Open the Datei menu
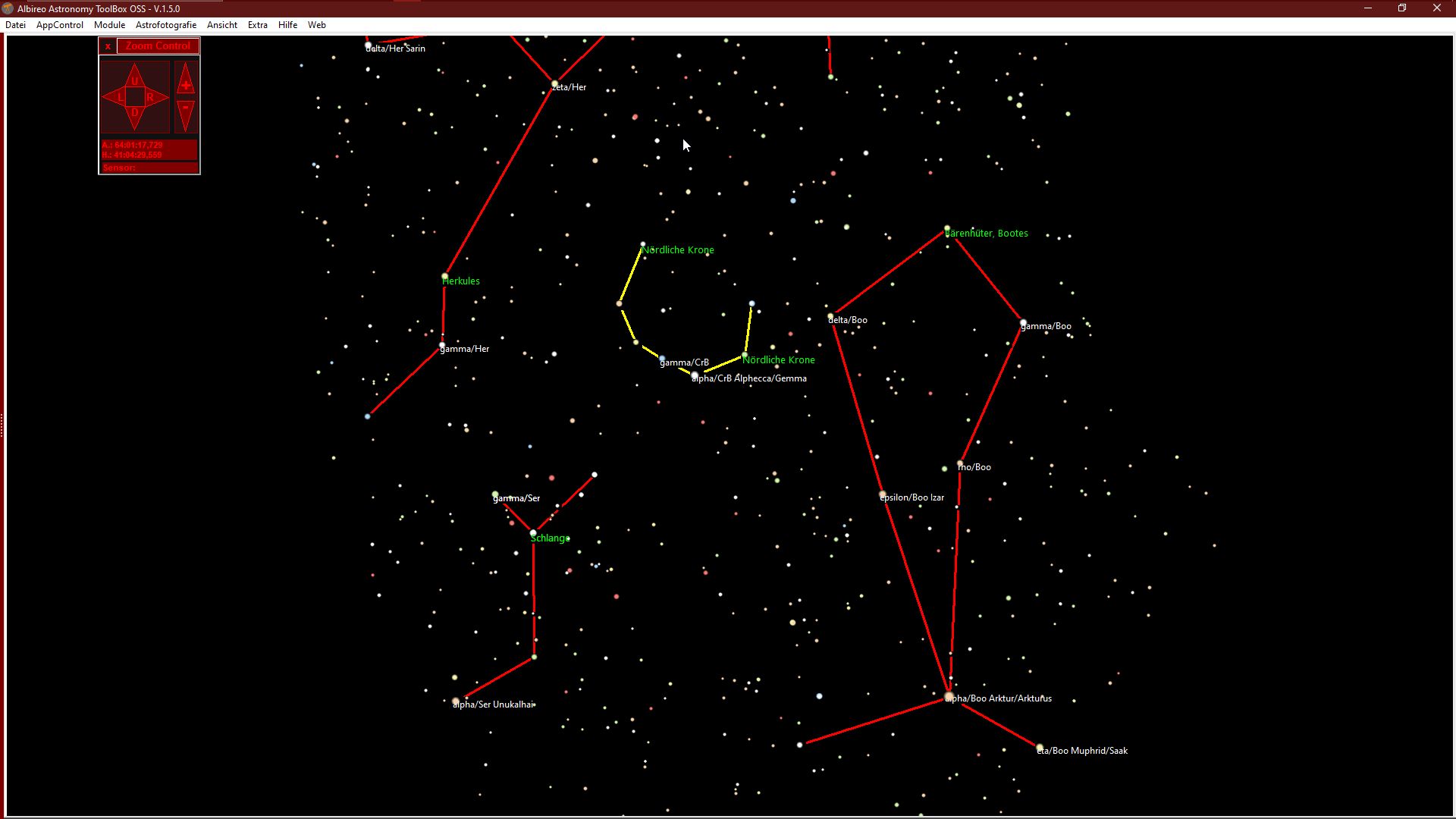 point(15,25)
